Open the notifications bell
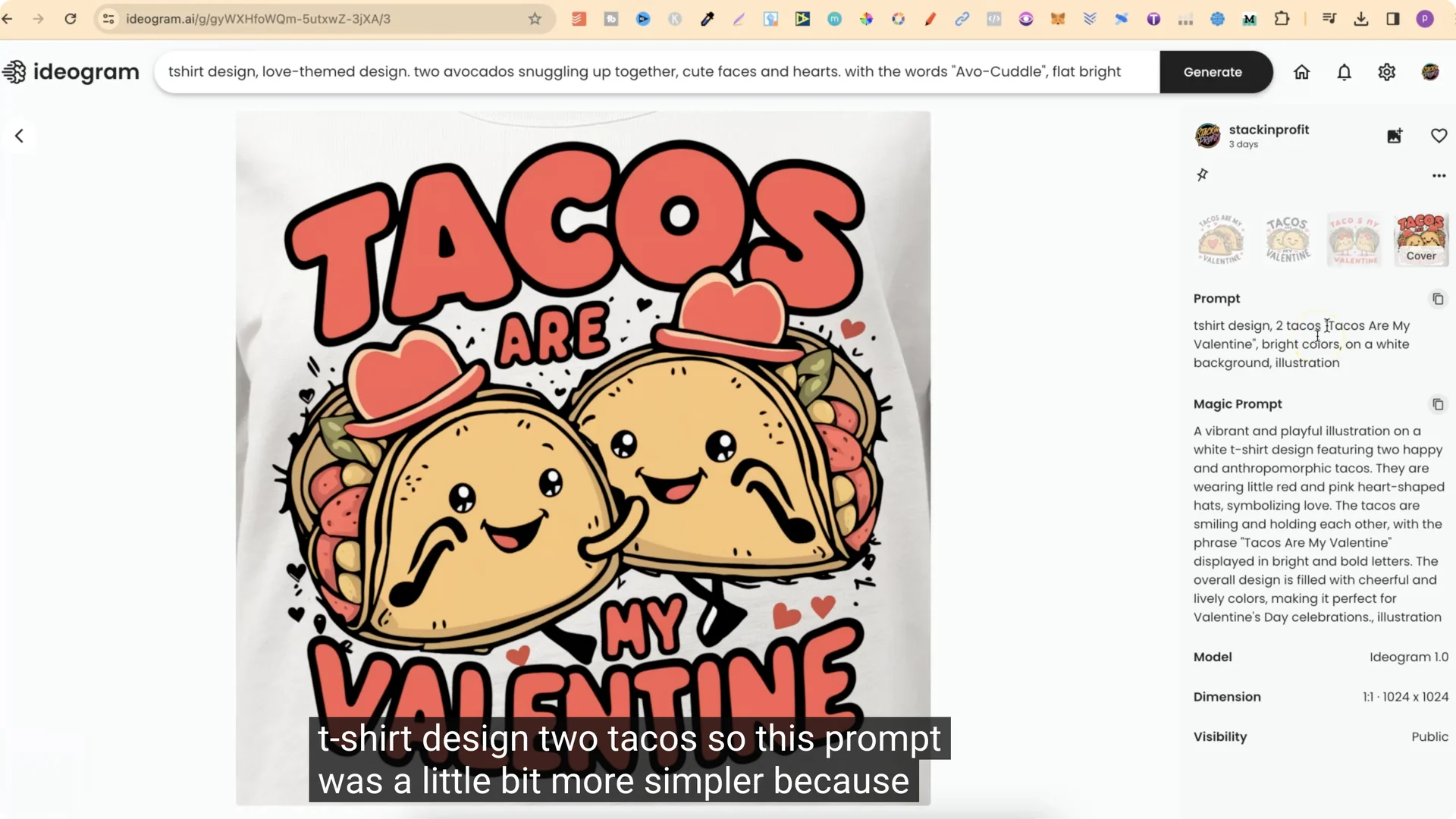1456x819 pixels. [1344, 72]
